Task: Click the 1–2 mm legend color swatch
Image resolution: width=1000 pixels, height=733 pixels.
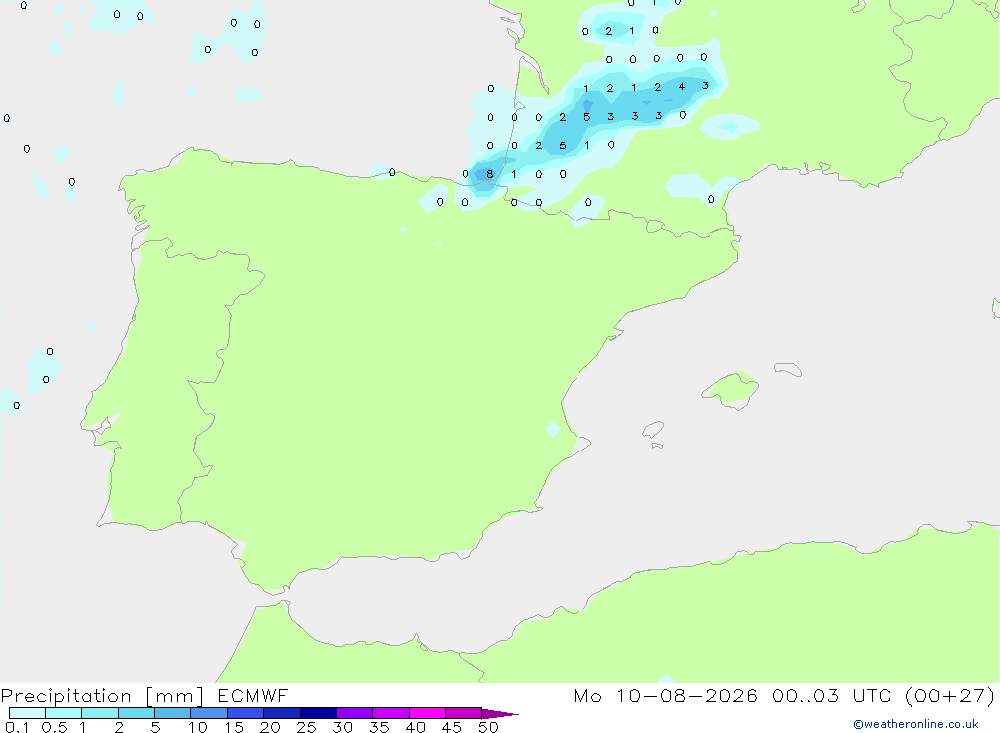Action: pyautogui.click(x=99, y=713)
